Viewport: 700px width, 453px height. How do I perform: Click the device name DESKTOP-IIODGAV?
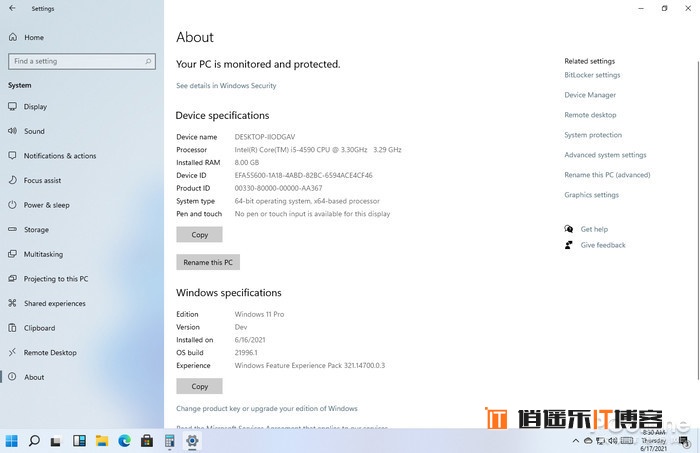(x=265, y=137)
